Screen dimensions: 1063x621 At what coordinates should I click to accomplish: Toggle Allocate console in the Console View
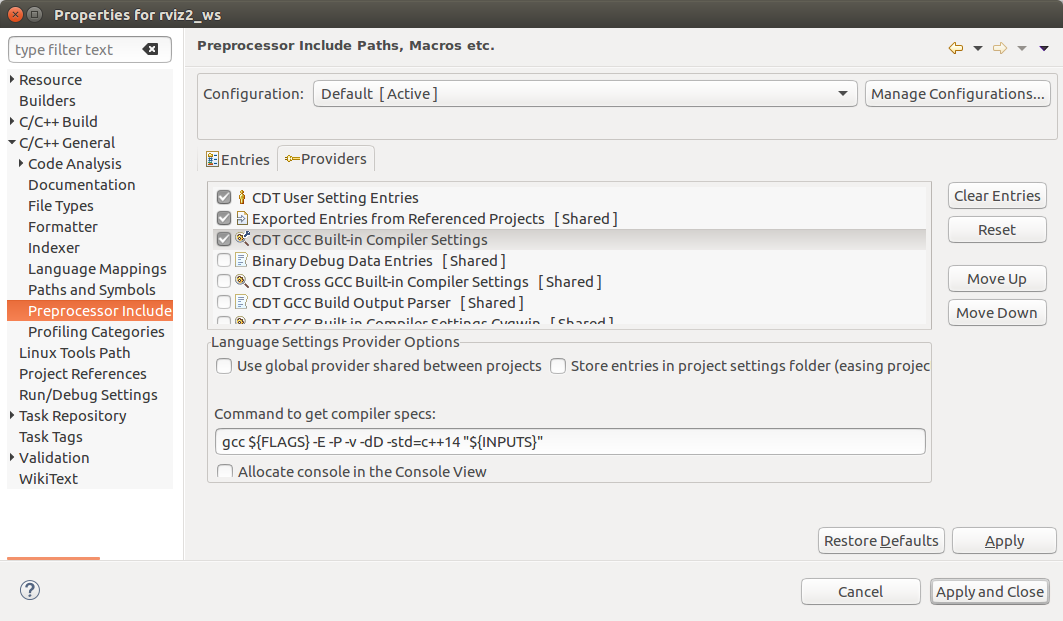tap(225, 472)
